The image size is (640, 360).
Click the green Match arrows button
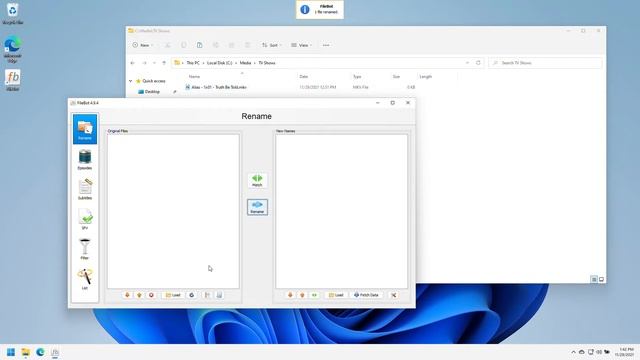click(257, 180)
